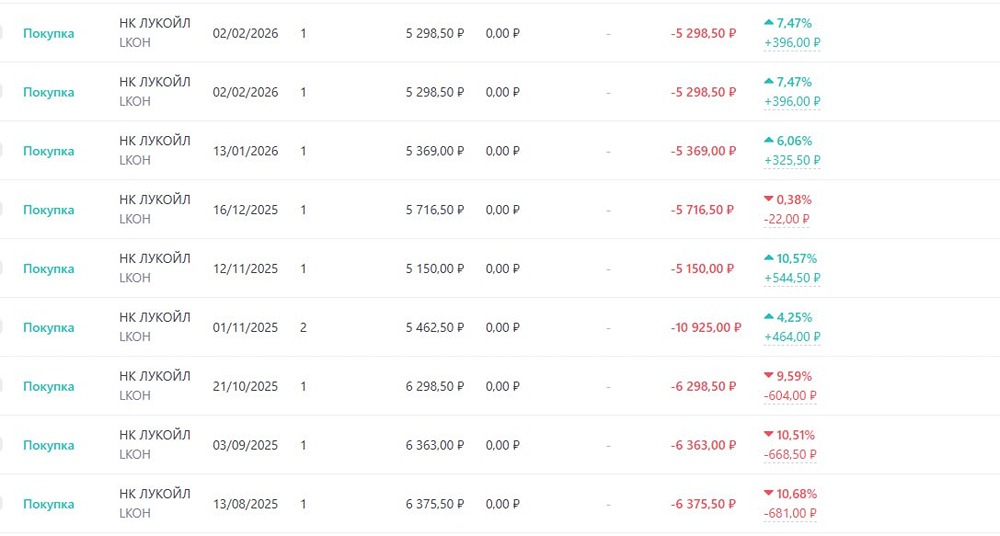Open the Покупка link dated 03/09/2025
Image resolution: width=1000 pixels, height=536 pixels.
click(48, 445)
